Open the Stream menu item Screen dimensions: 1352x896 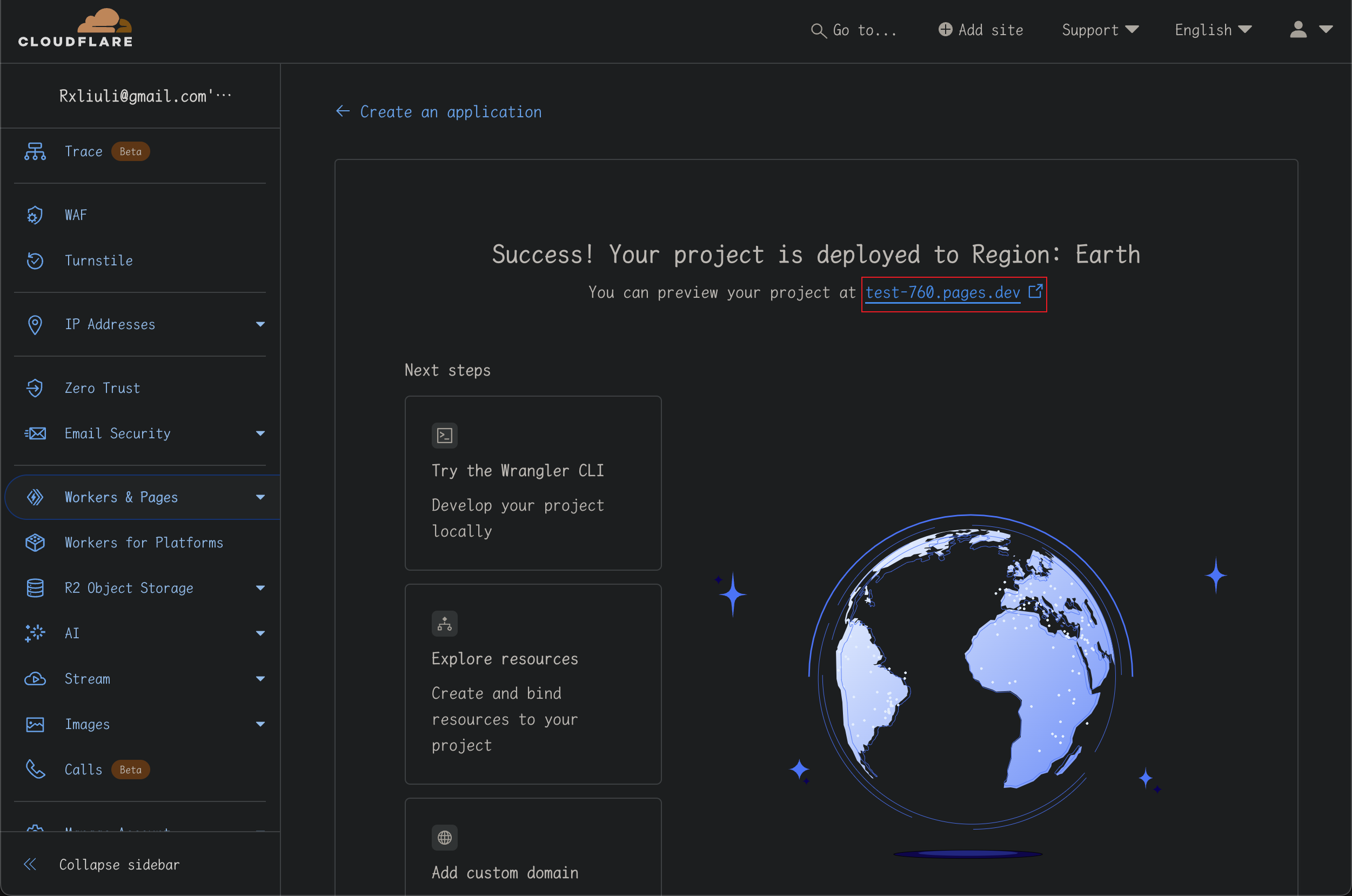[88, 679]
